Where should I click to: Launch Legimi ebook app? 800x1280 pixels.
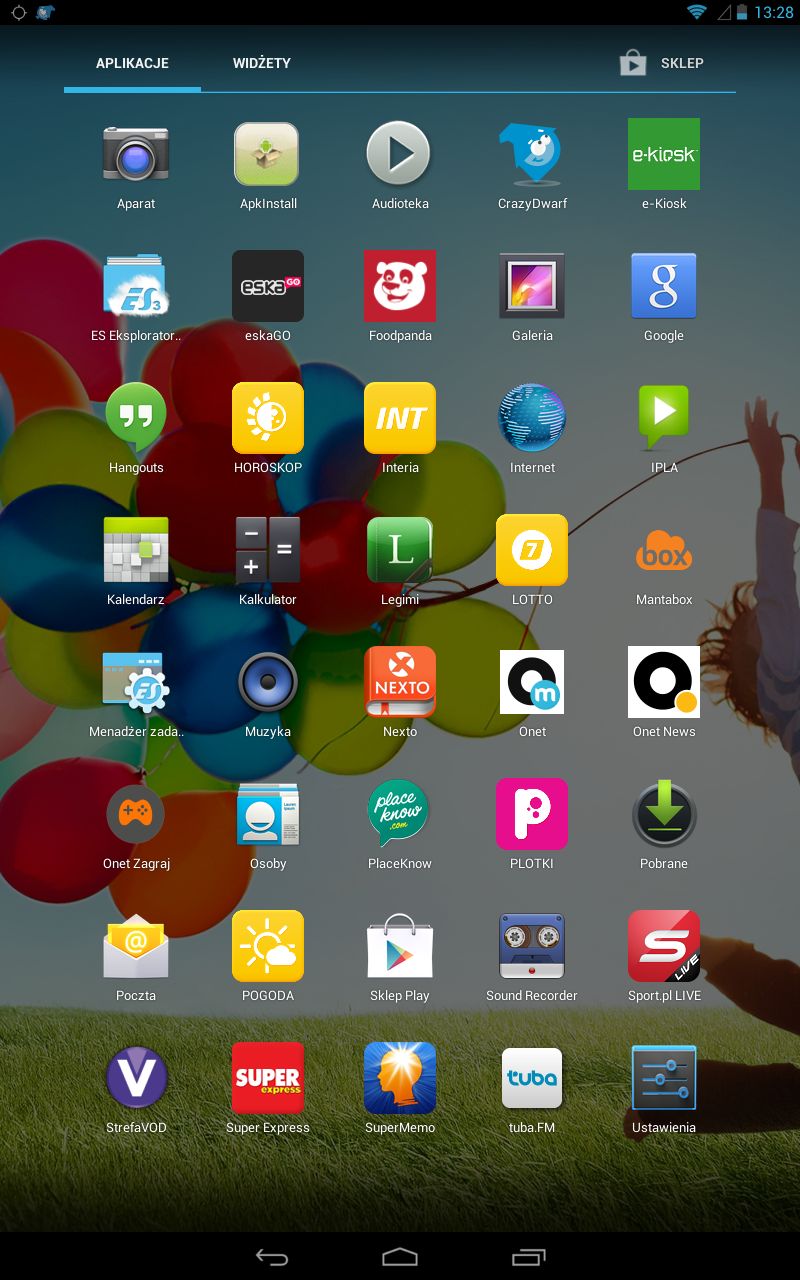point(400,550)
